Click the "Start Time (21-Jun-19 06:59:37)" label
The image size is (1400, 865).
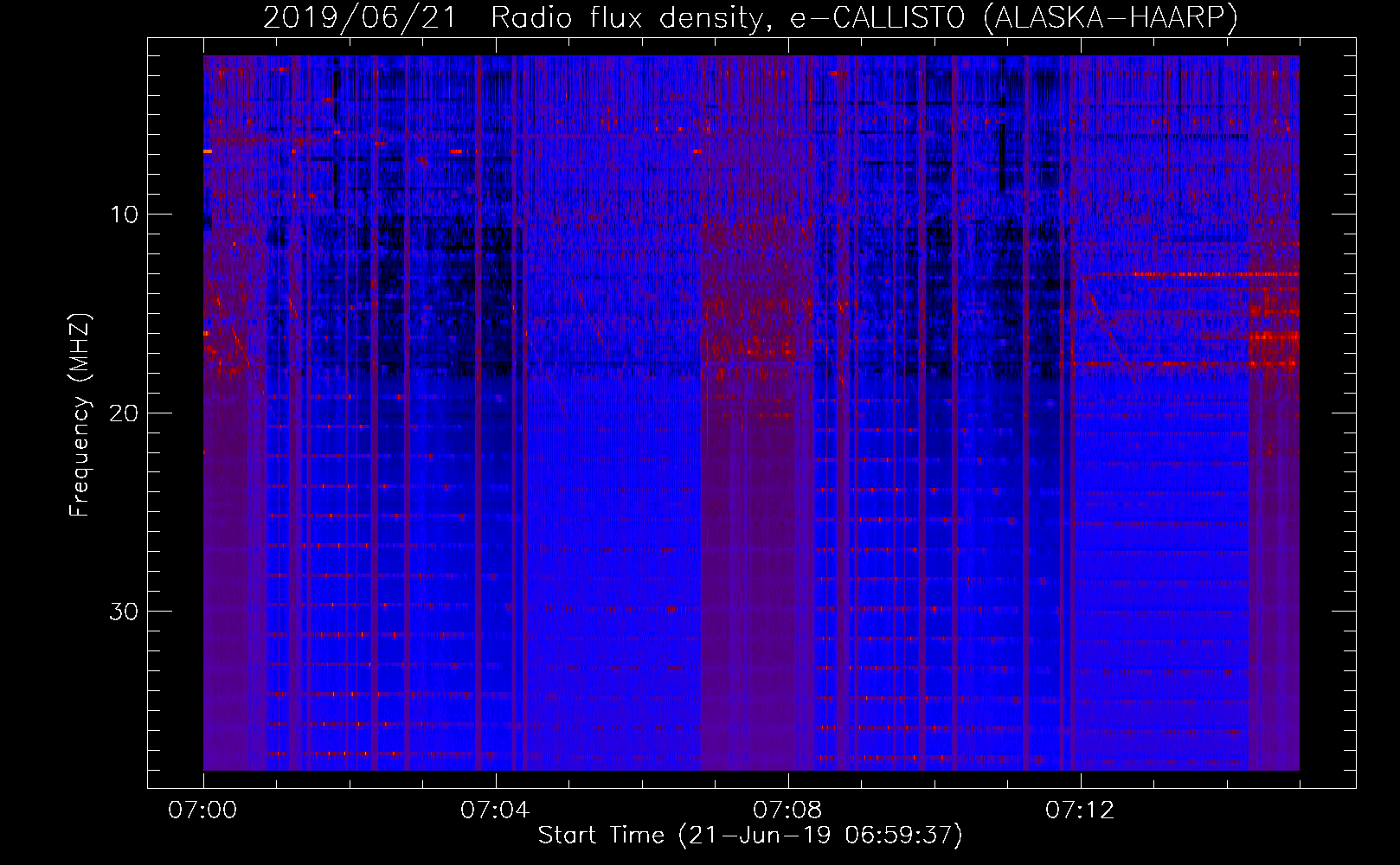point(750,836)
